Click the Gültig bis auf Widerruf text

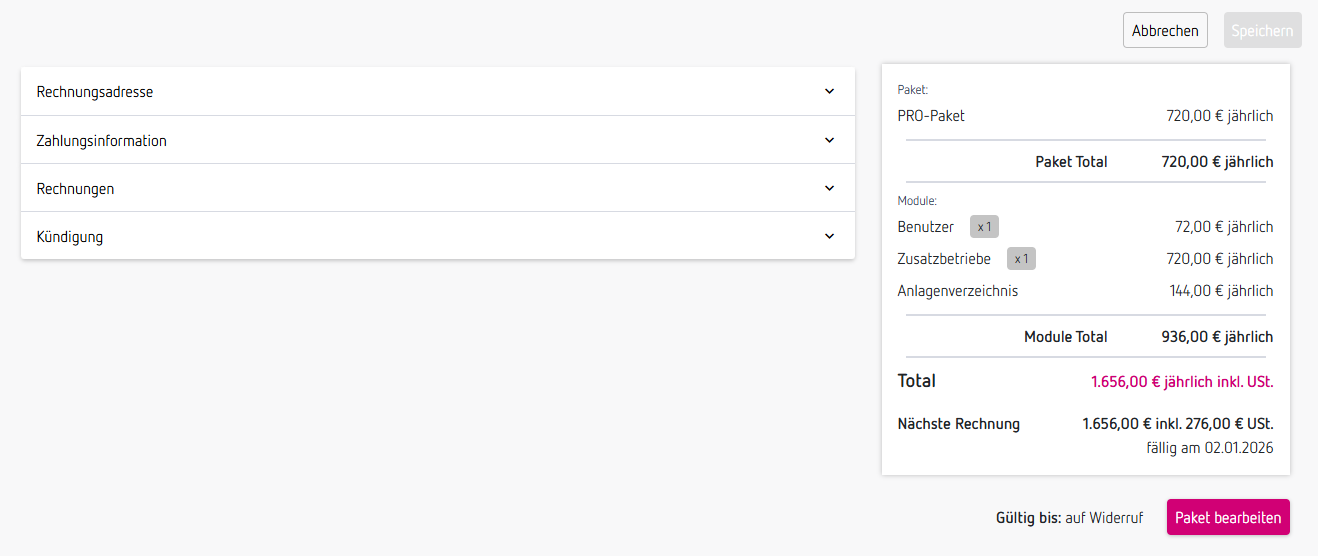(1069, 518)
